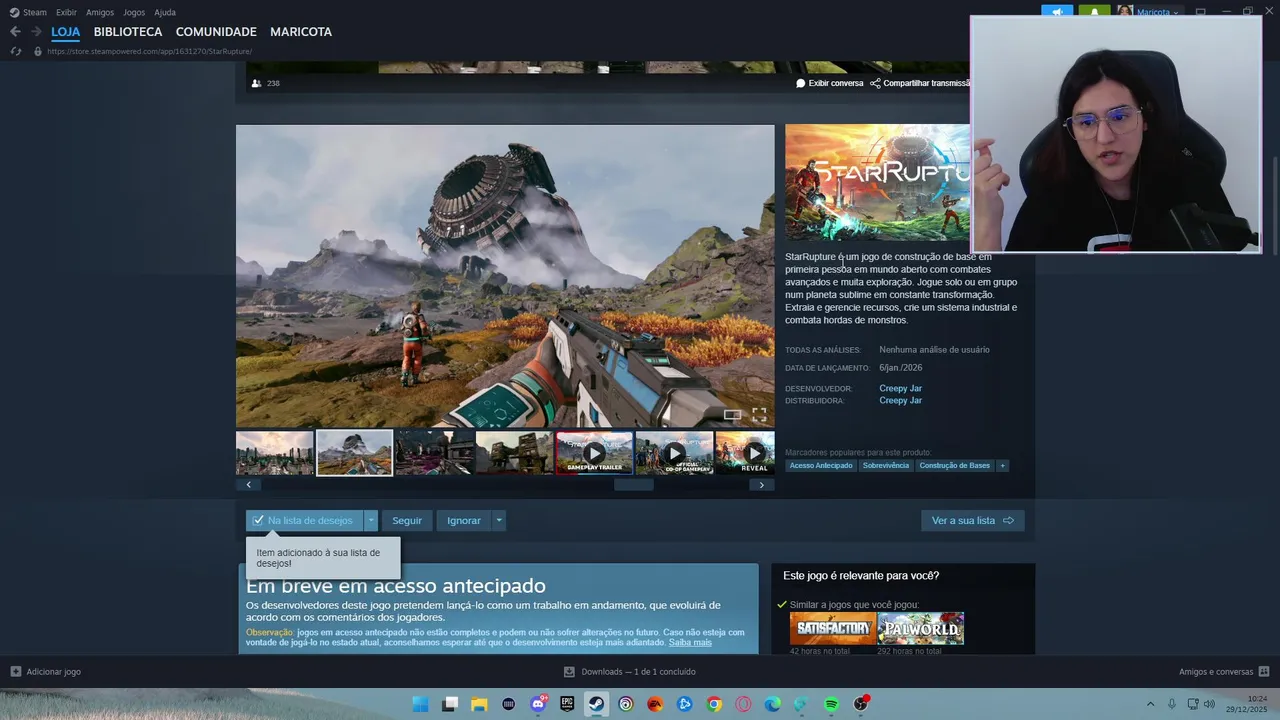The image size is (1280, 720).
Task: Open the Saiba mais link
Action: (690, 642)
